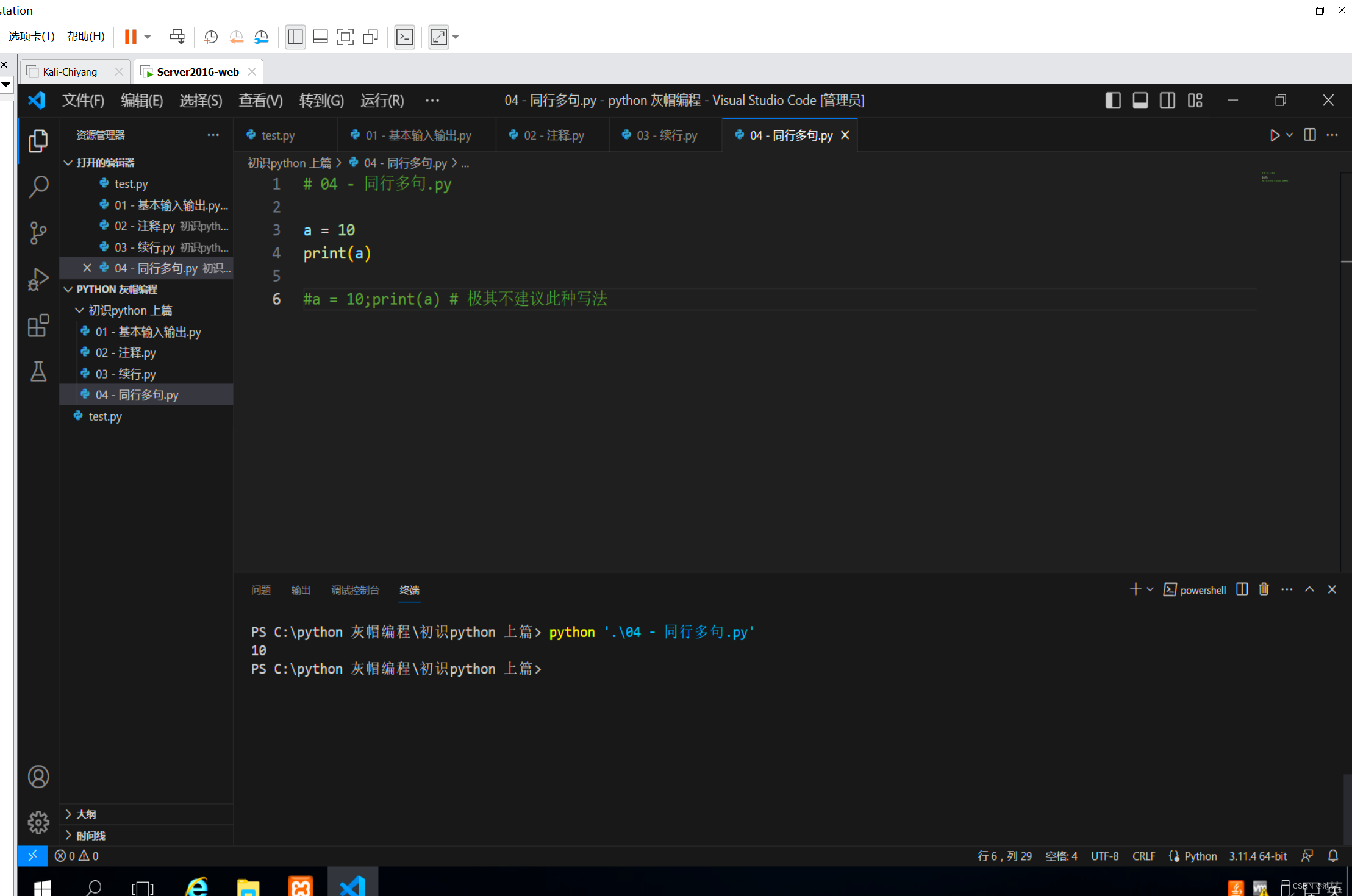Collapse the open editors section
The width and height of the screenshot is (1352, 896).
68,163
